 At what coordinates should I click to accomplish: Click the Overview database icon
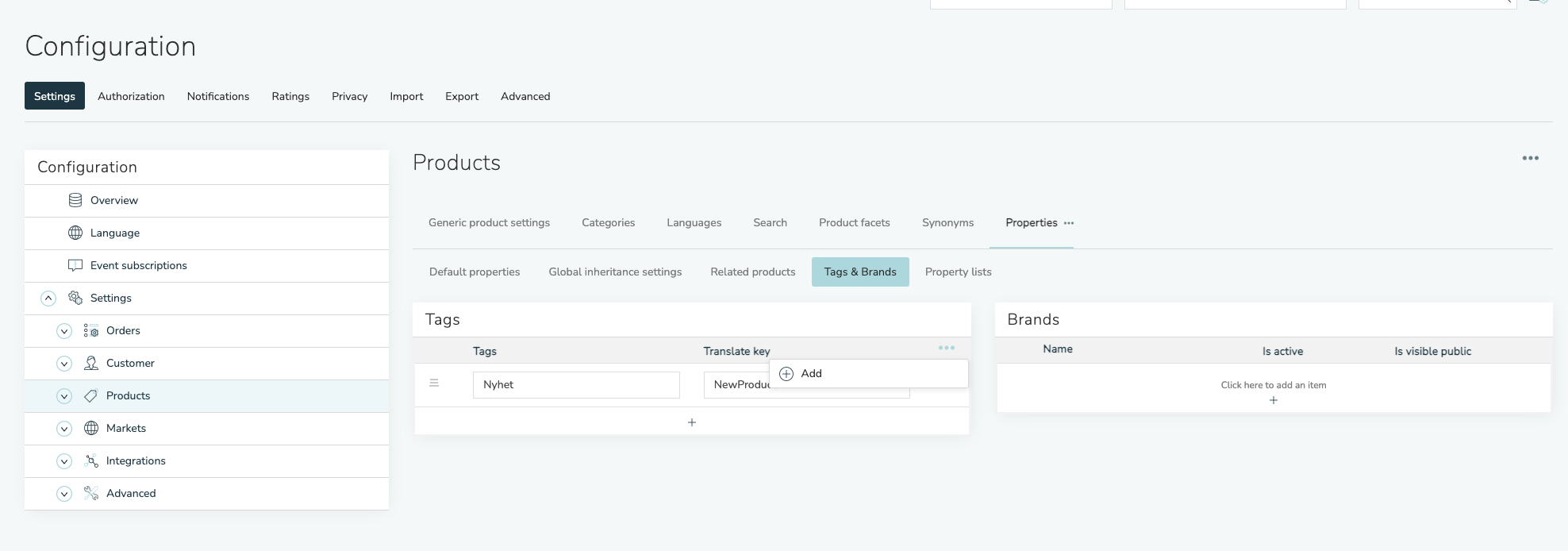(x=75, y=200)
